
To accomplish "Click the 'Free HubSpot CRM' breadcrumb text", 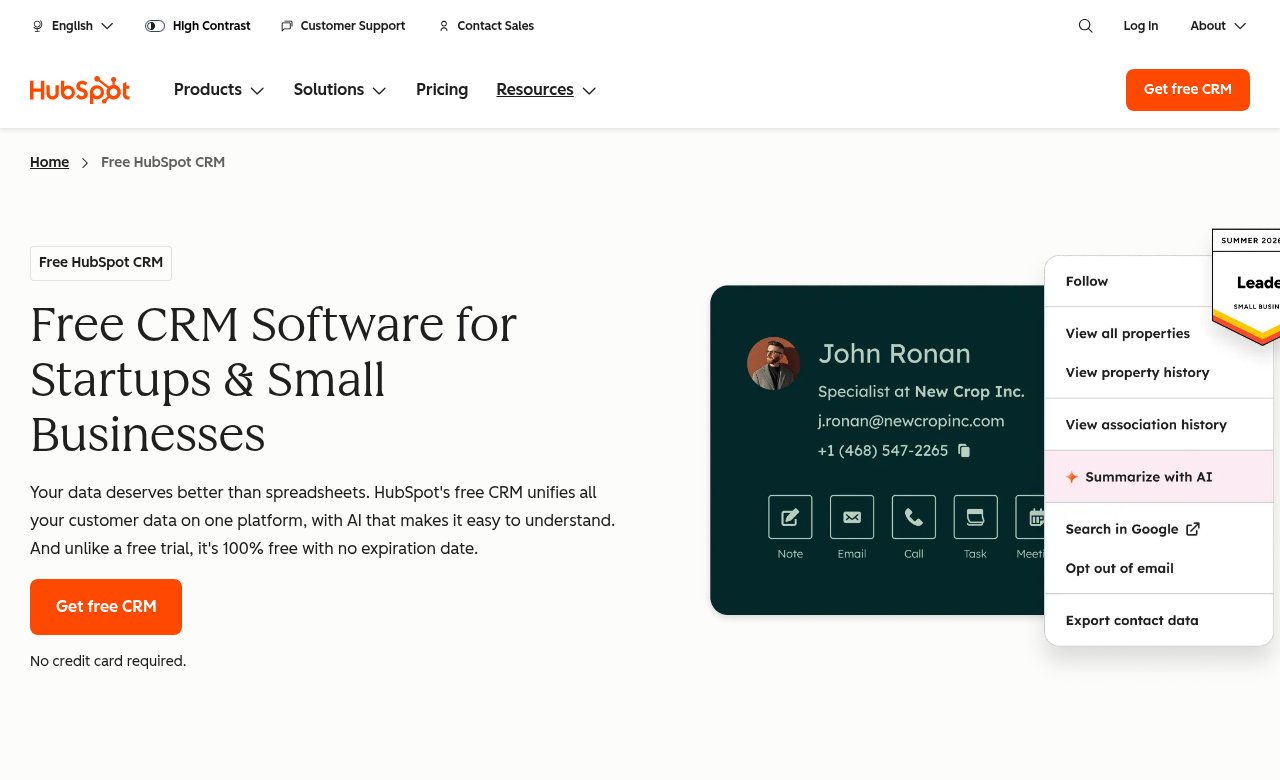I will [x=163, y=162].
